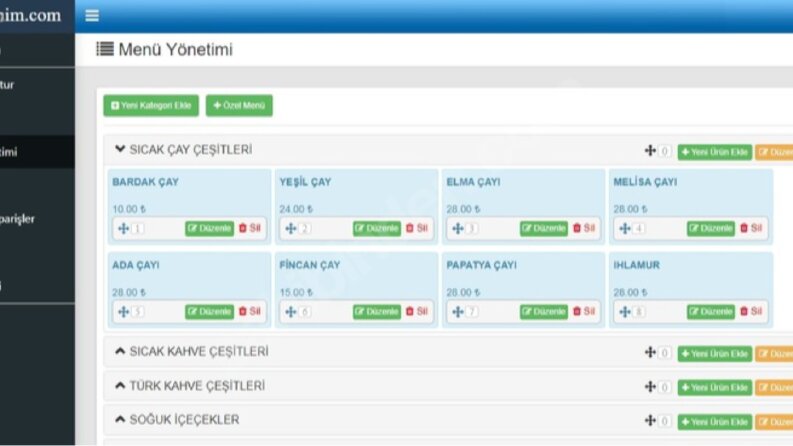Click move icon on YEŞİL ÇAY card
The width and height of the screenshot is (793, 446).
click(x=291, y=229)
